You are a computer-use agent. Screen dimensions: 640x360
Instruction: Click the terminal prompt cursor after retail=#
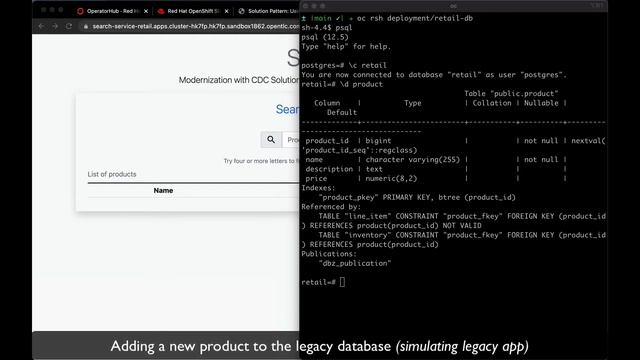(342, 282)
